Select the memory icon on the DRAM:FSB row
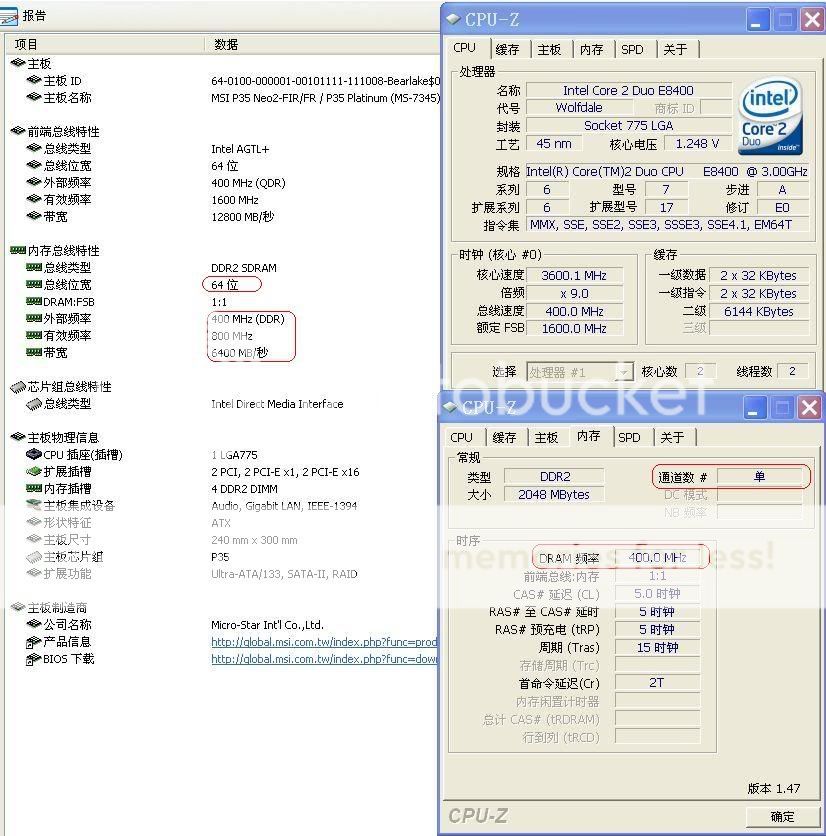The height and width of the screenshot is (836, 826). pos(34,302)
